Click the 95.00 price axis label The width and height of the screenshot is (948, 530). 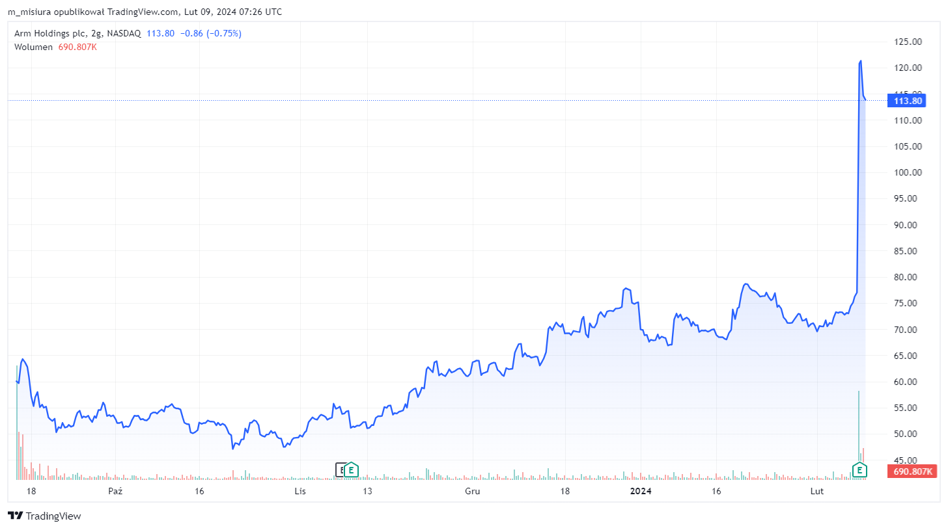(x=907, y=198)
